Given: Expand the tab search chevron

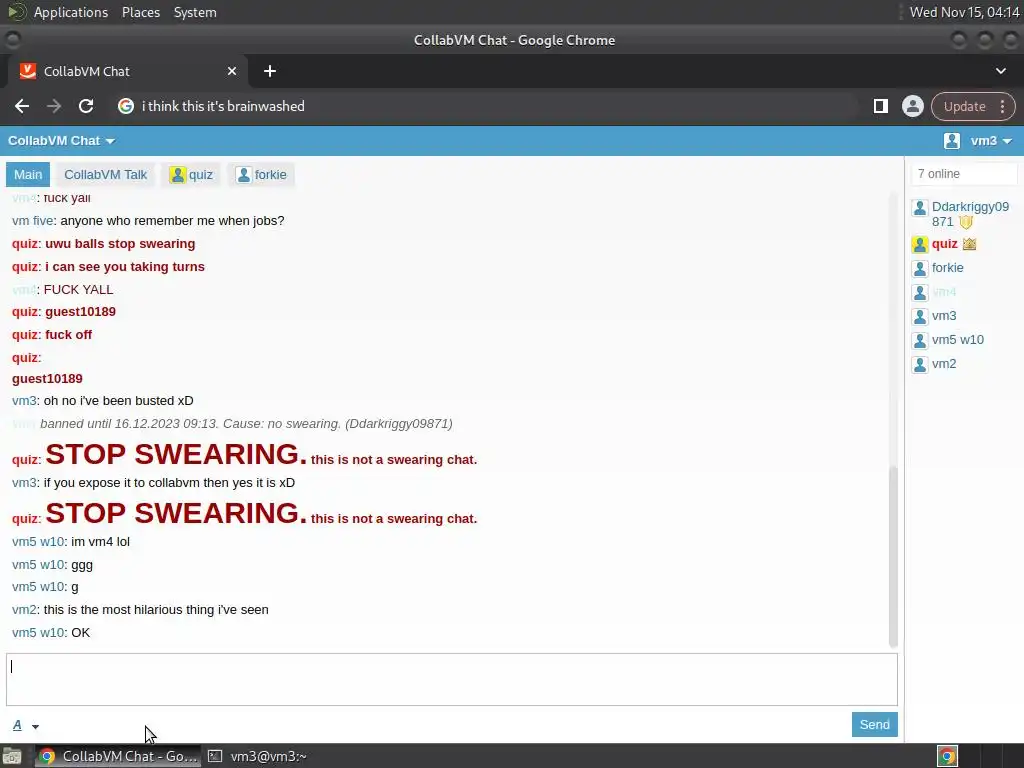Looking at the screenshot, I should point(1000,71).
